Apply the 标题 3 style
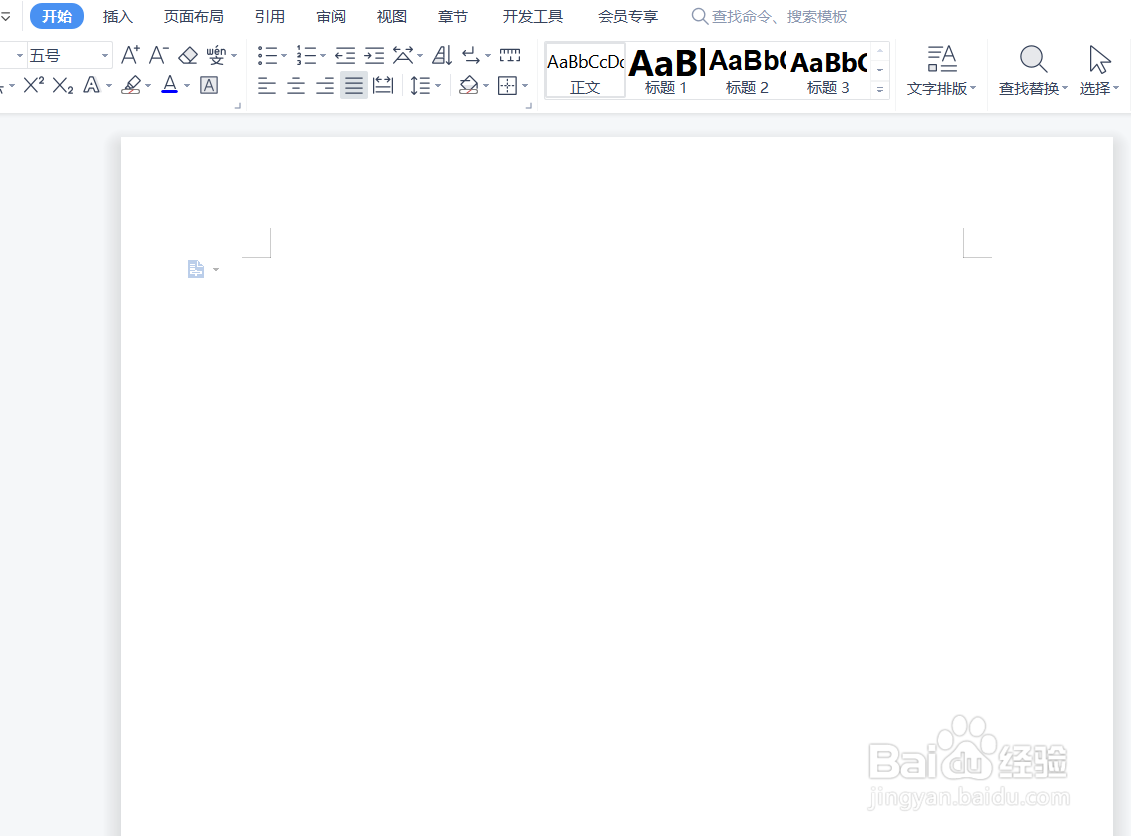1131x836 pixels. [828, 70]
